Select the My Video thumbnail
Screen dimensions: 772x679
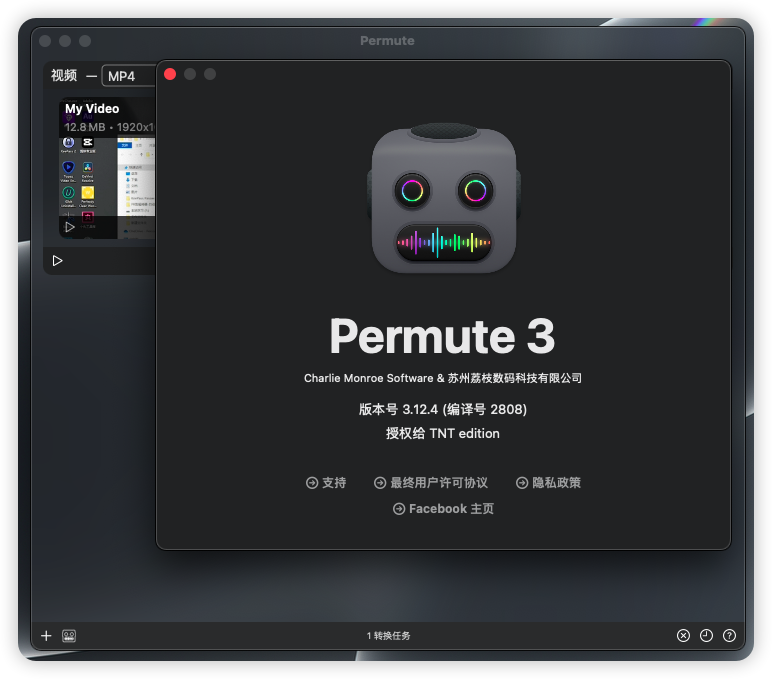(x=107, y=168)
